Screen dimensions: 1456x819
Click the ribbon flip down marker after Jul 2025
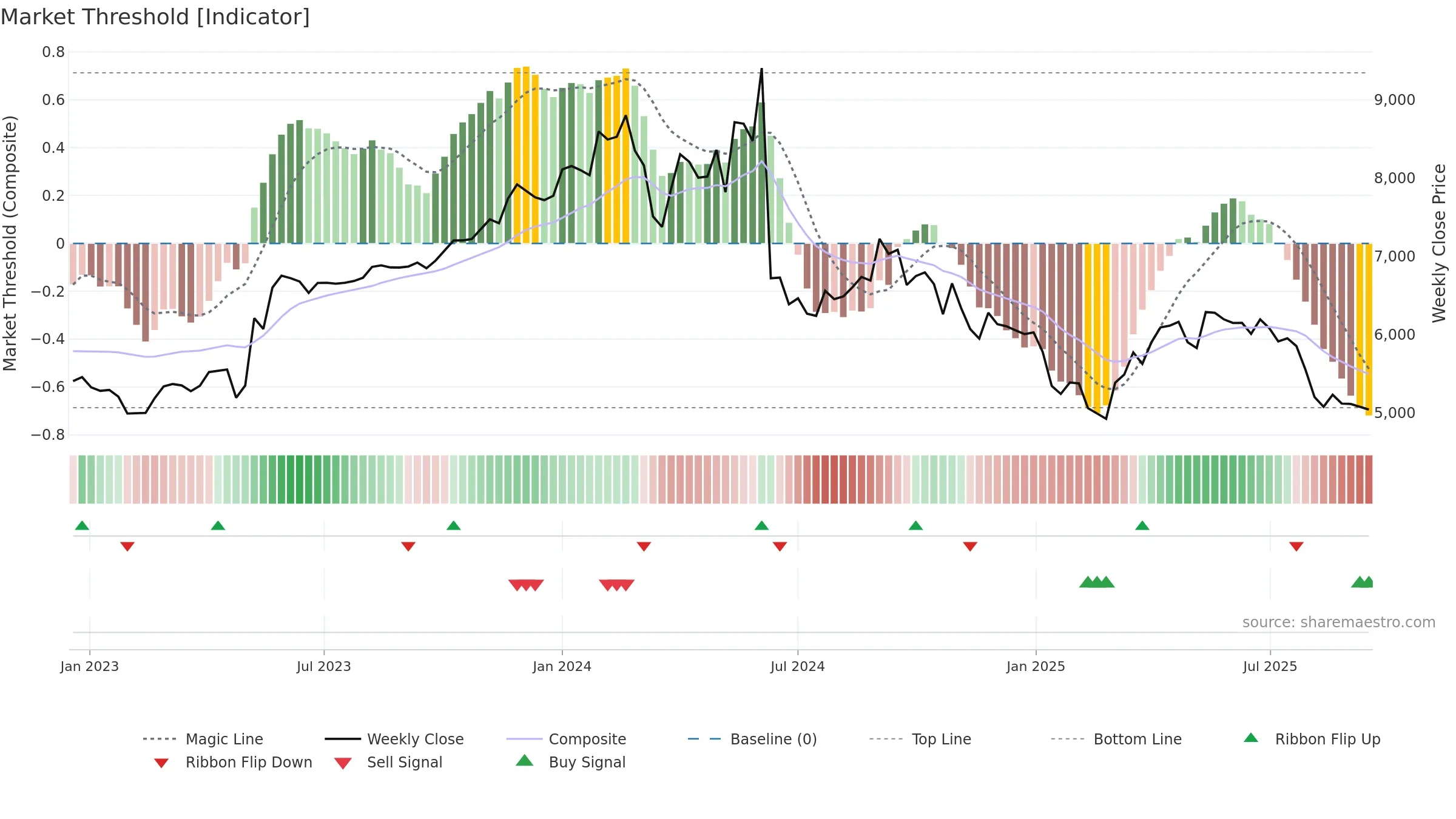click(x=1296, y=547)
